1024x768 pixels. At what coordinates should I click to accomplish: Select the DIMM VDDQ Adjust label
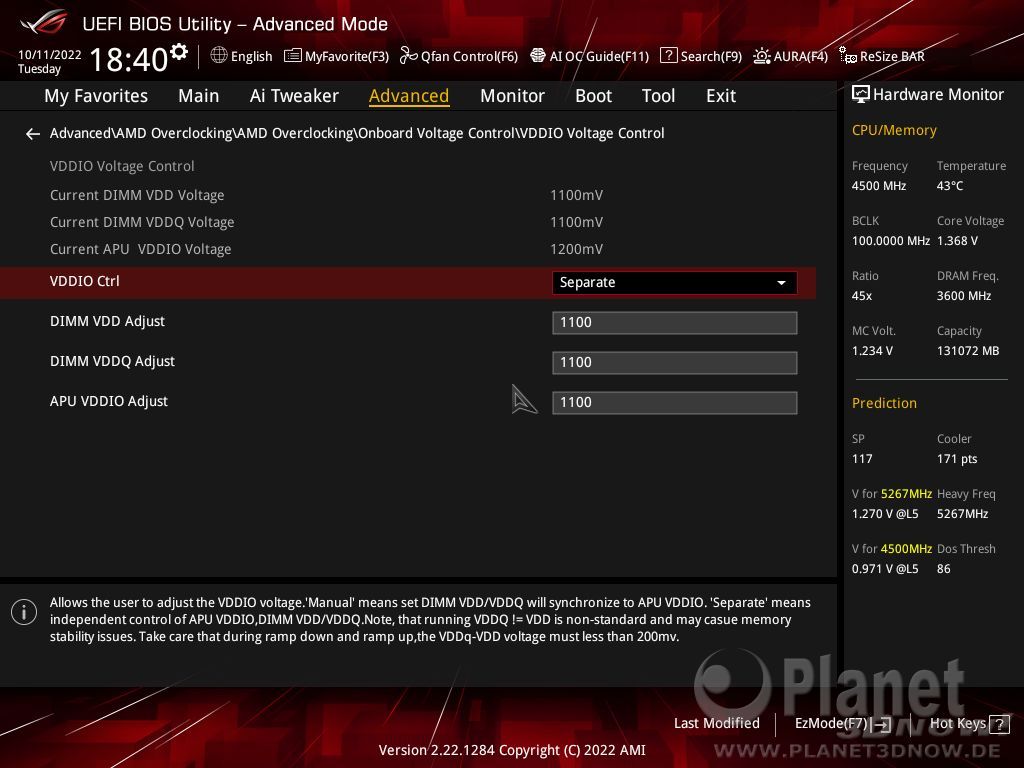coord(112,361)
